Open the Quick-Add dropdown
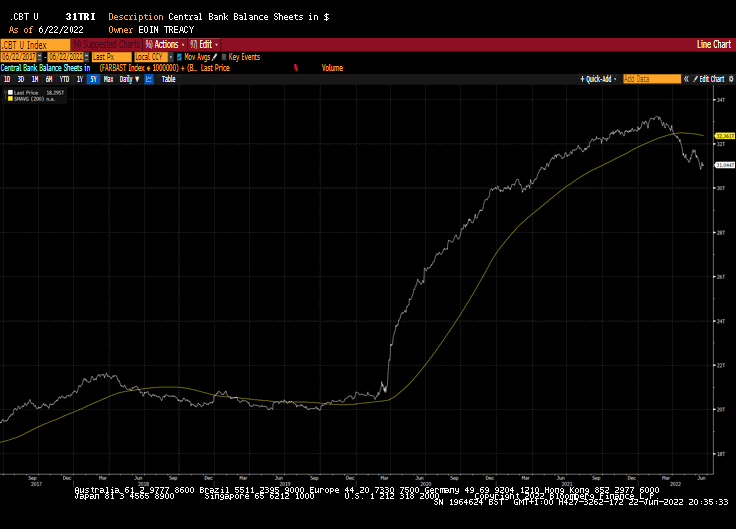 point(598,79)
